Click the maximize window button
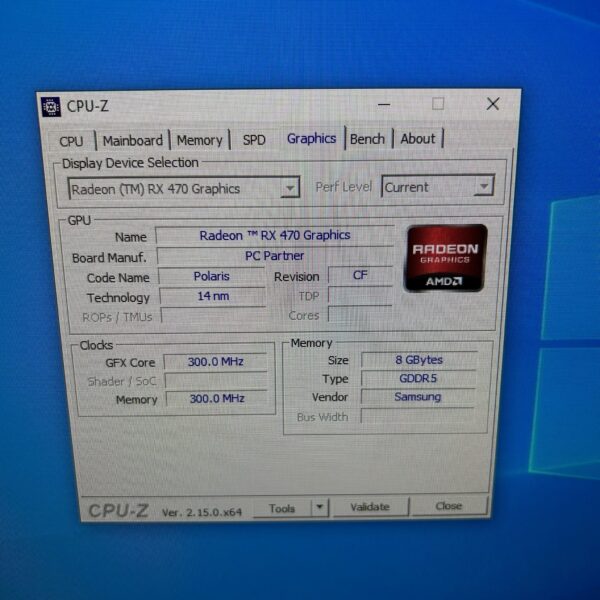This screenshot has height=600, width=600. point(438,103)
